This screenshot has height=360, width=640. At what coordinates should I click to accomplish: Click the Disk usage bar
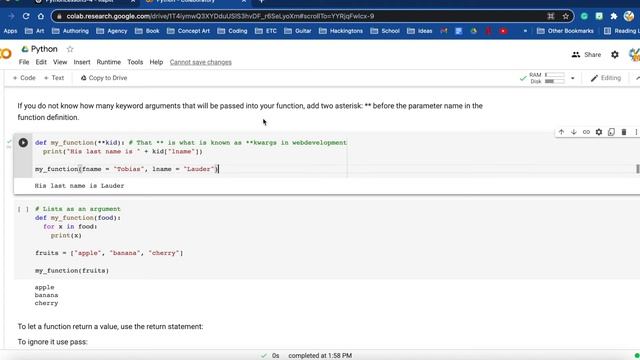click(x=555, y=81)
